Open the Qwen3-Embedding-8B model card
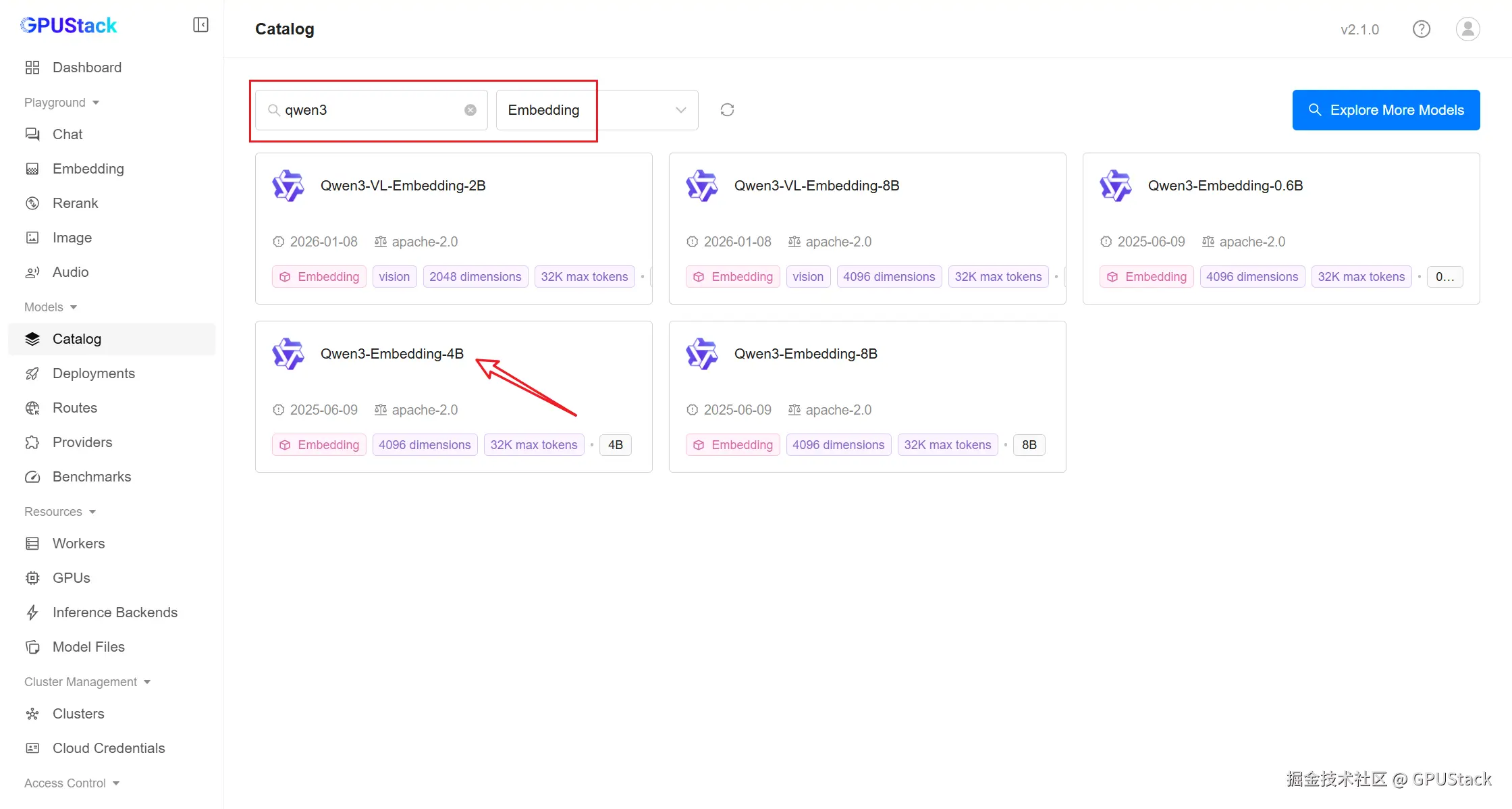 click(x=805, y=354)
